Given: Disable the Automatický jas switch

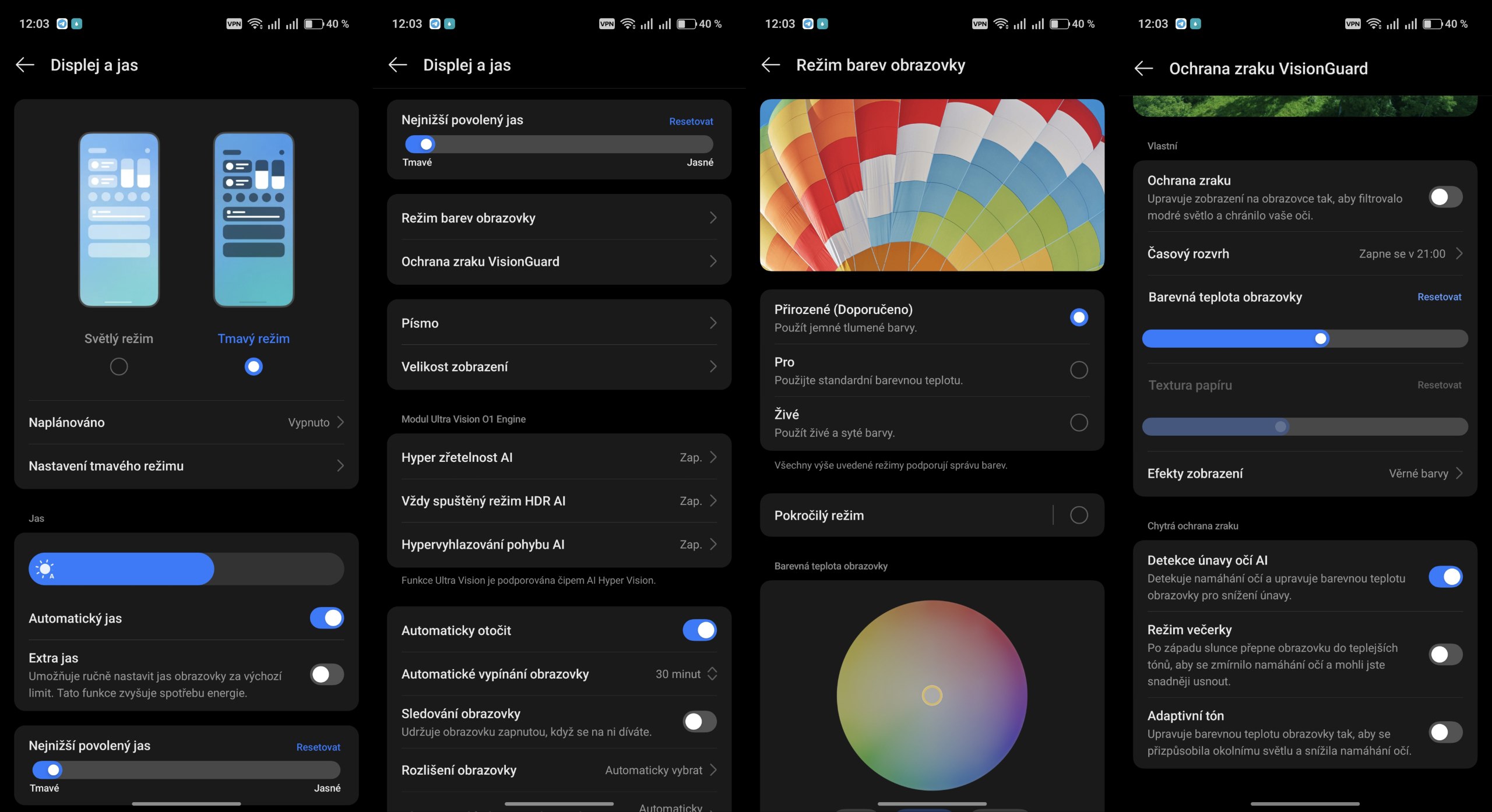Looking at the screenshot, I should 326,618.
